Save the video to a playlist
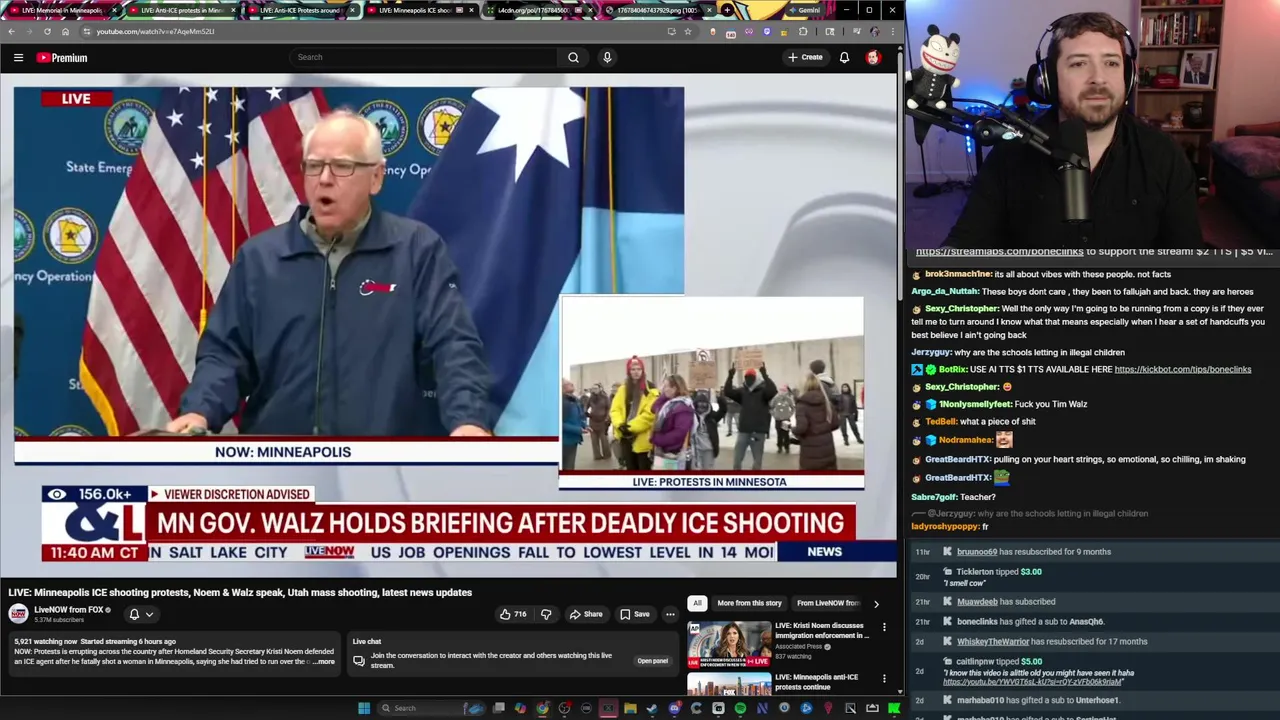 [x=634, y=614]
